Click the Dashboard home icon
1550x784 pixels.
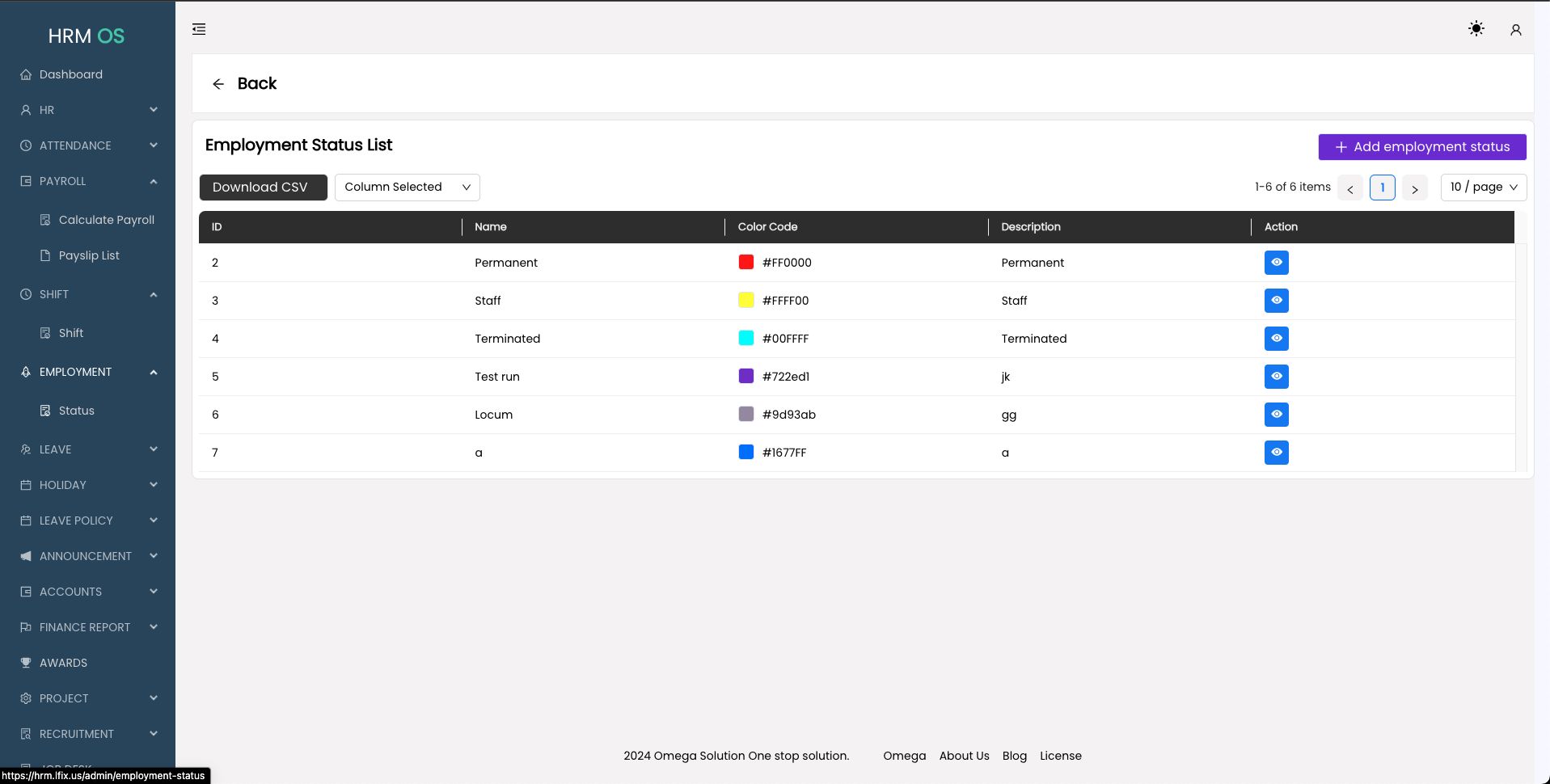pyautogui.click(x=26, y=74)
